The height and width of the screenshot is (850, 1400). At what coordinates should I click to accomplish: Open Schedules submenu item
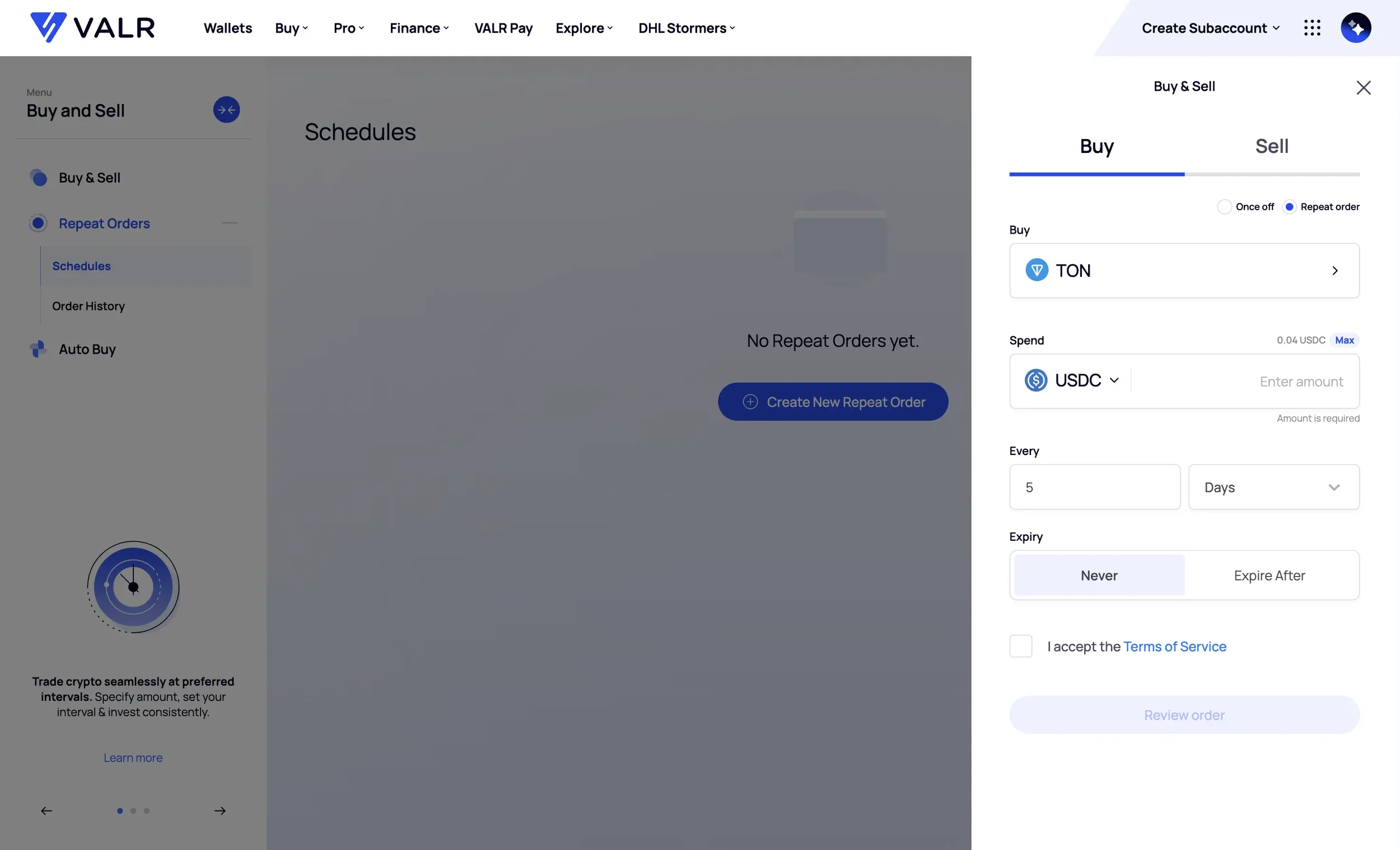pos(146,266)
